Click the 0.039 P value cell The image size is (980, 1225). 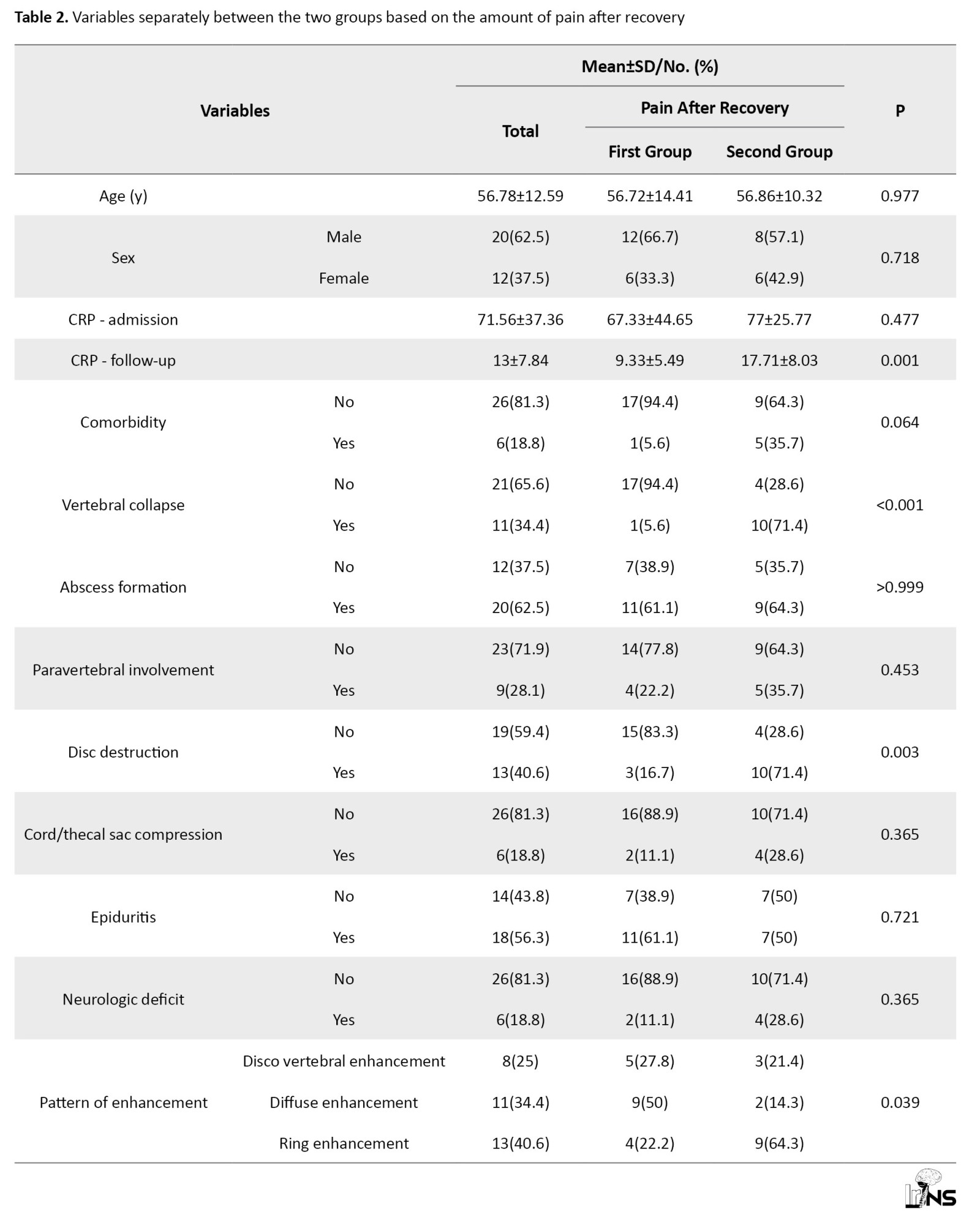[900, 1102]
